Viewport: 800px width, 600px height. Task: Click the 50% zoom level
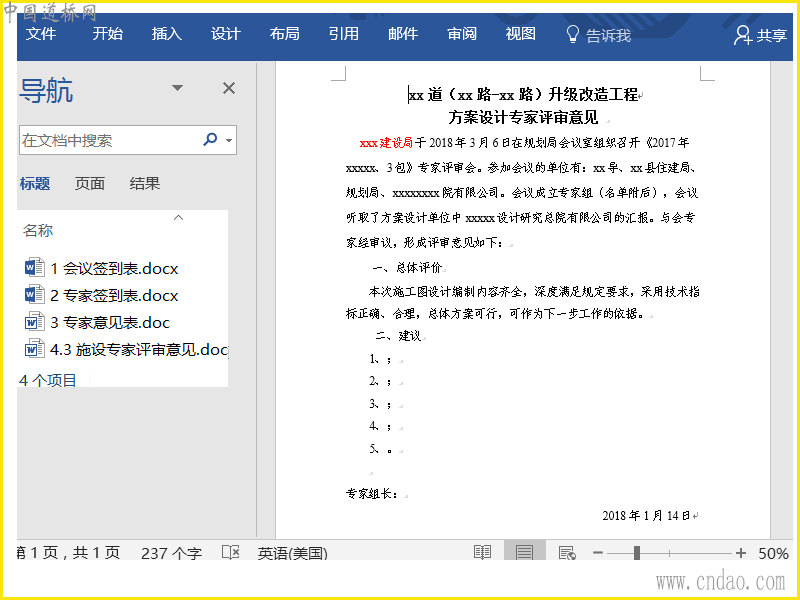tap(773, 553)
